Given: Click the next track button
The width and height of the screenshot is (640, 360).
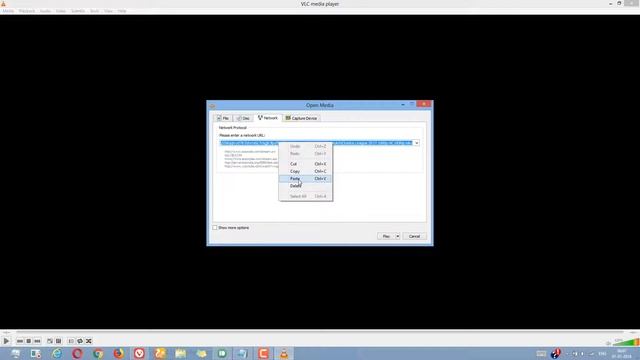Looking at the screenshot, I should pos(37,341).
